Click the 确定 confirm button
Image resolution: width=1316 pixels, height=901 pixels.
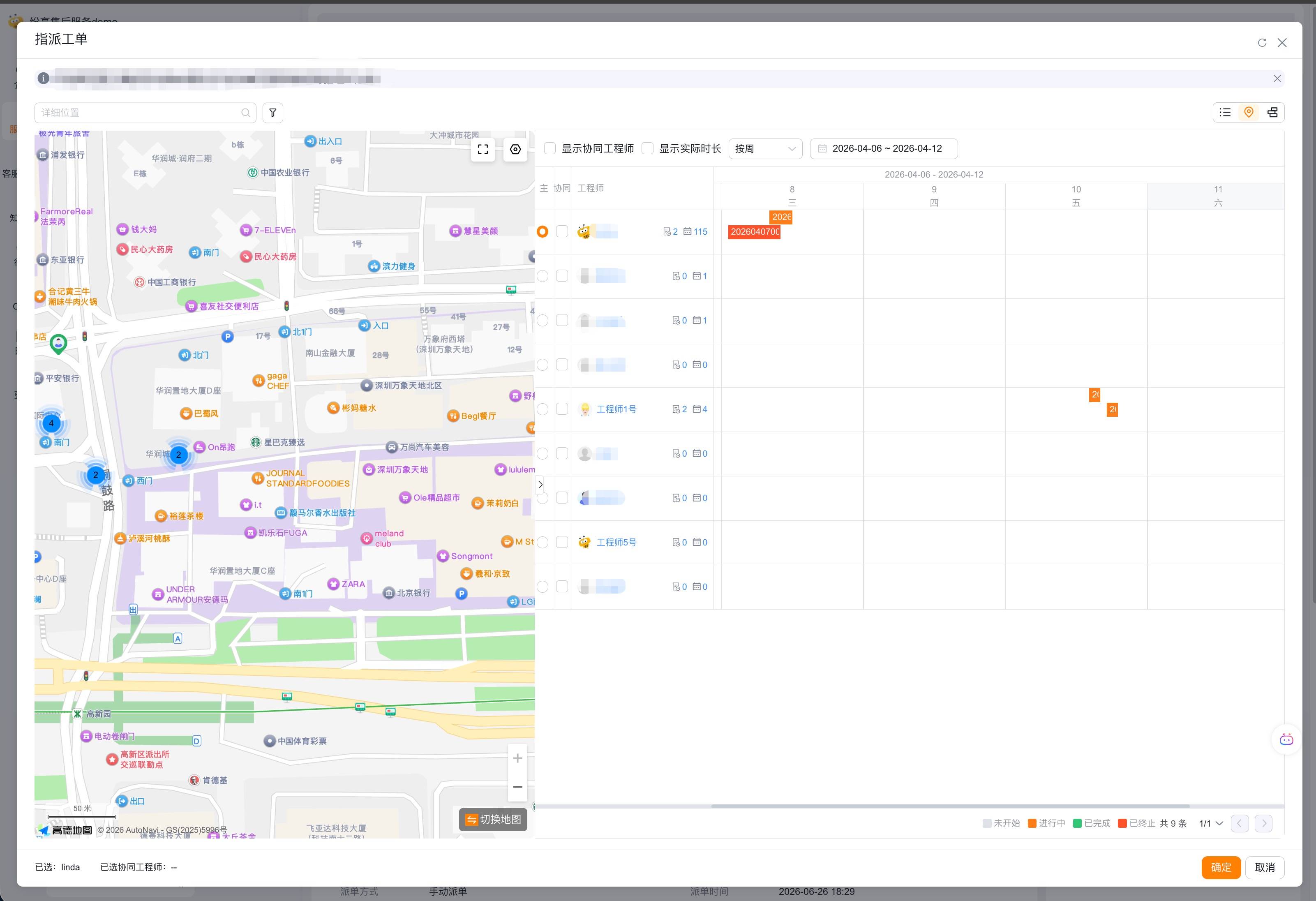[x=1221, y=867]
